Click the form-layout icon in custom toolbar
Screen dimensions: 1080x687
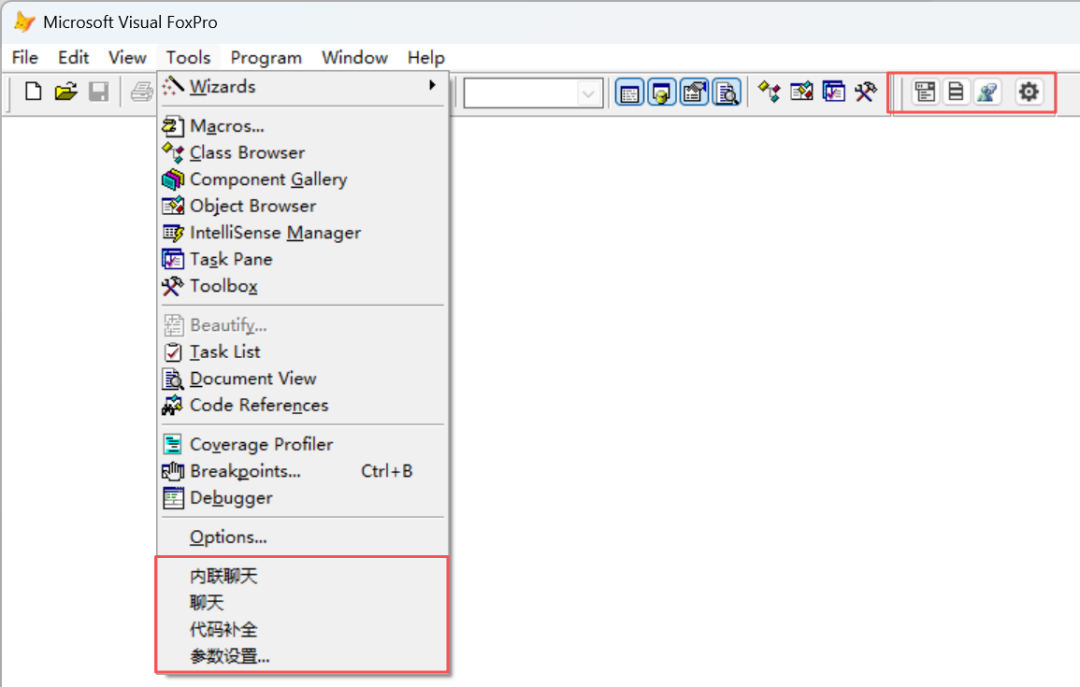[x=925, y=92]
